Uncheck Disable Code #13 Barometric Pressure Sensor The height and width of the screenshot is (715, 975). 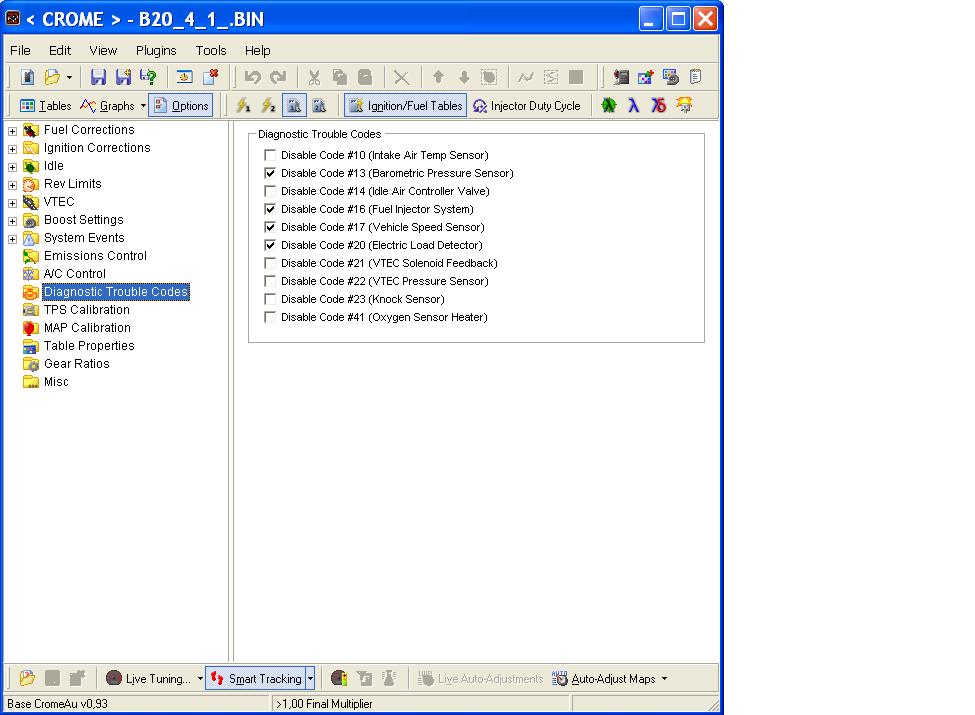(270, 173)
